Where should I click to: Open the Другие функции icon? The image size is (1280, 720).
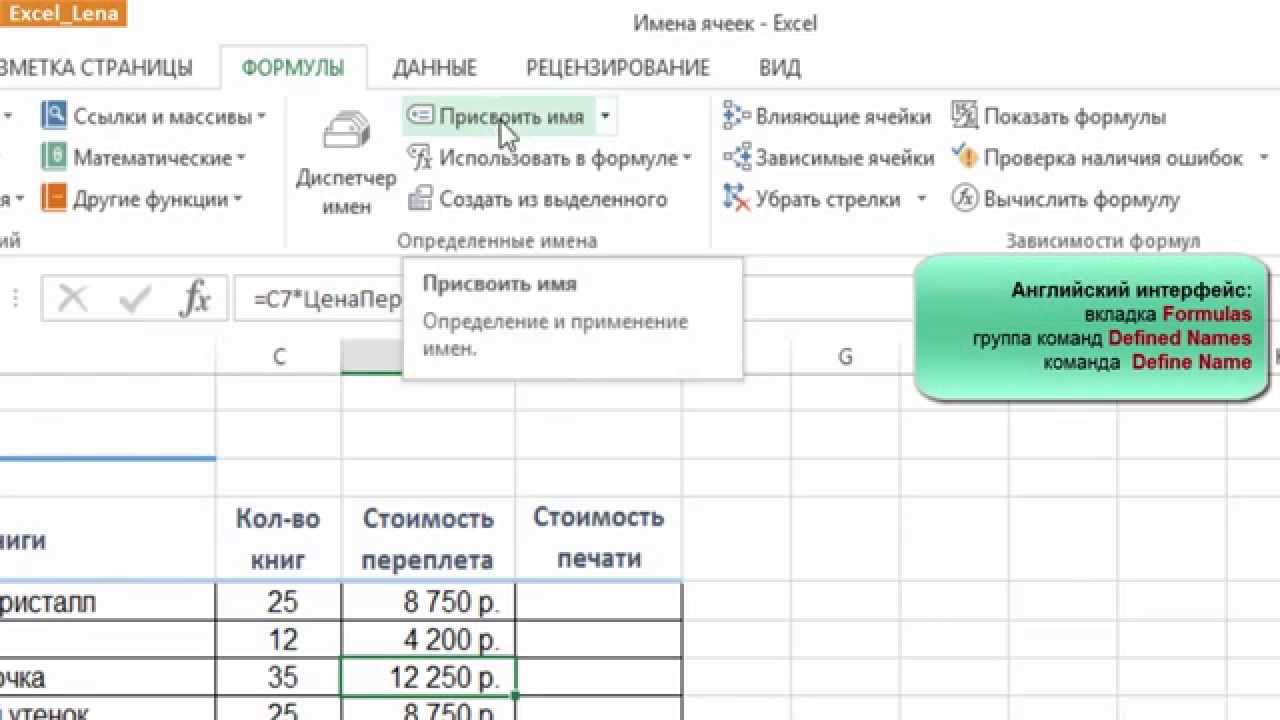tap(54, 199)
